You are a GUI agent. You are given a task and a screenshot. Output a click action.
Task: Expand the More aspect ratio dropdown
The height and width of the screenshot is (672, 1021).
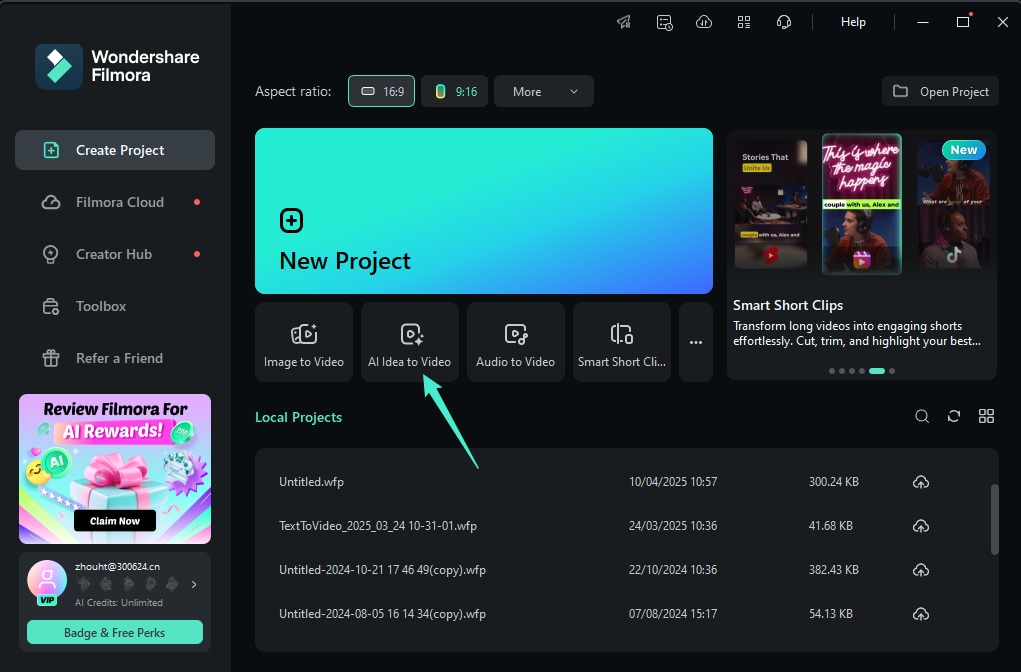(544, 91)
